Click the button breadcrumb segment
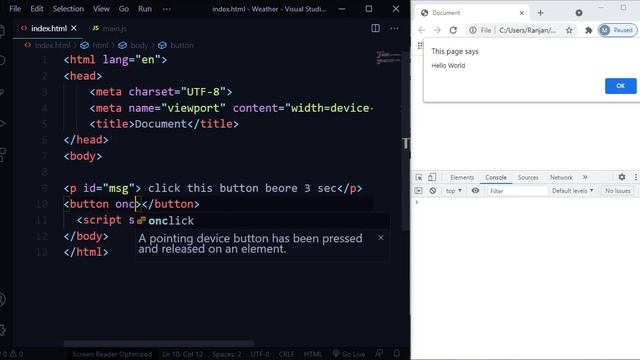Viewport: 640px width, 360px height. [176, 45]
